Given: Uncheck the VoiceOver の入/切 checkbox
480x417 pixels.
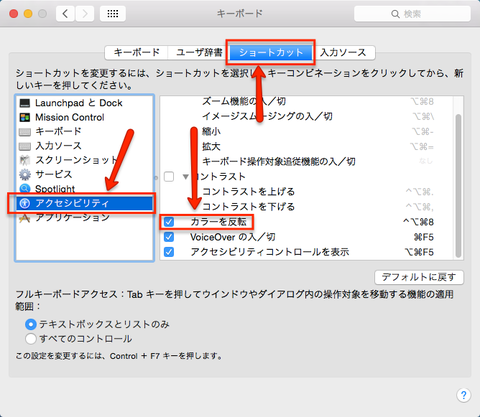Looking at the screenshot, I should point(169,237).
